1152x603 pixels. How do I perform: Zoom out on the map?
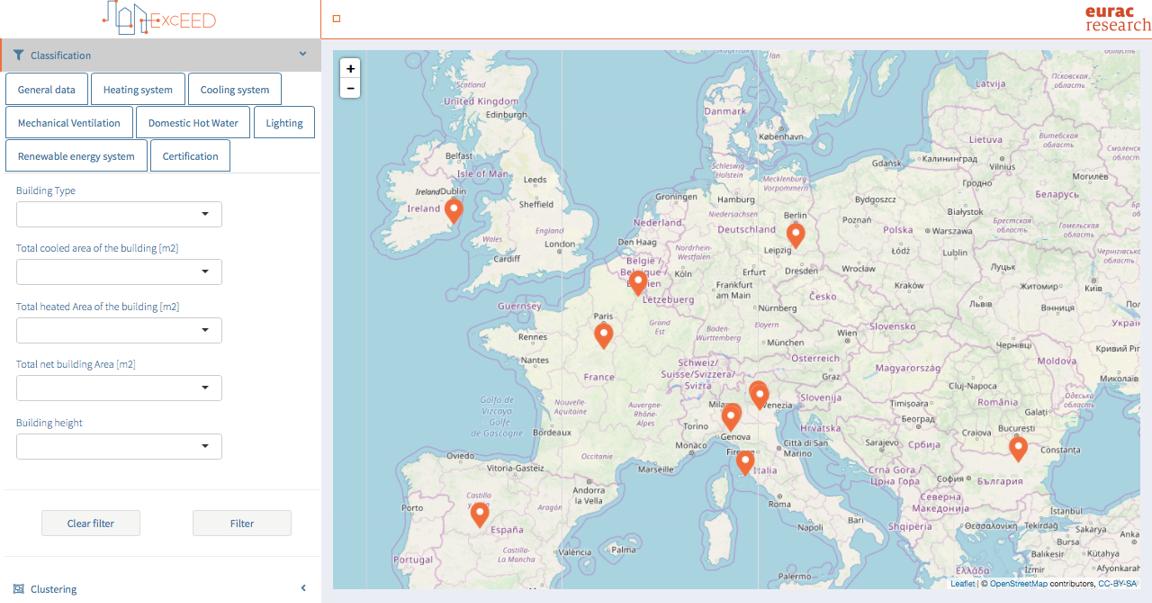click(x=348, y=90)
